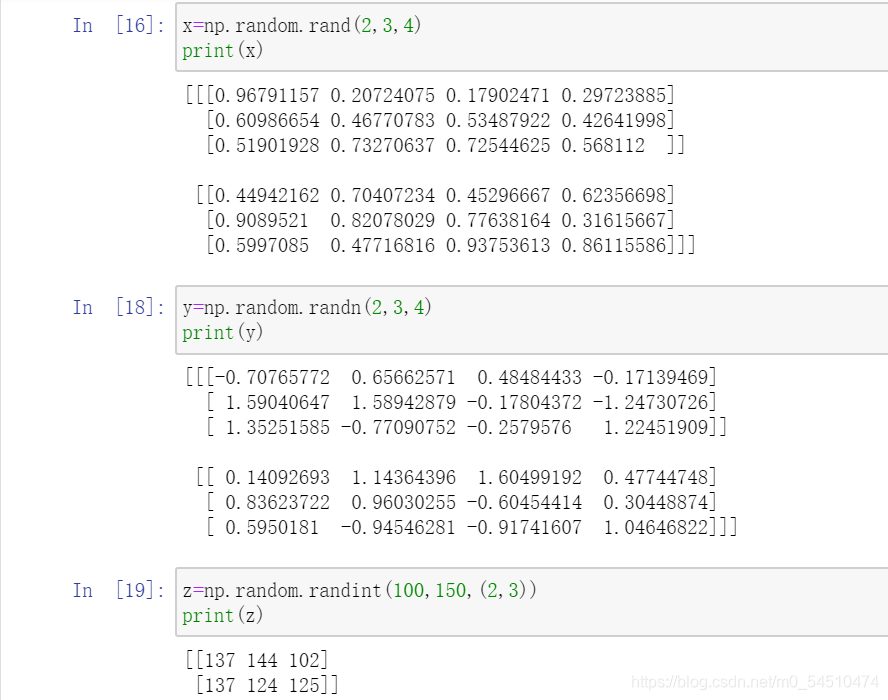
Task: Click output value 0.17902471
Action: coord(498,95)
